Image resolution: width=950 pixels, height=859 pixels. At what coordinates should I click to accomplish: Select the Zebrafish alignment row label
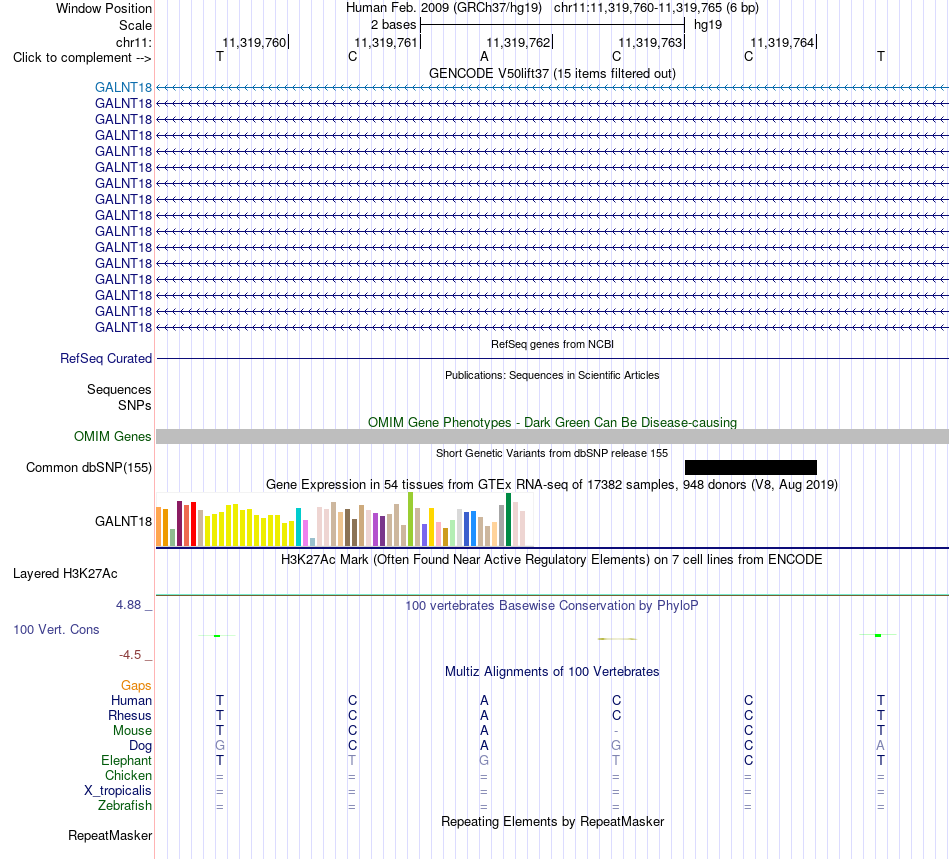tap(125, 806)
